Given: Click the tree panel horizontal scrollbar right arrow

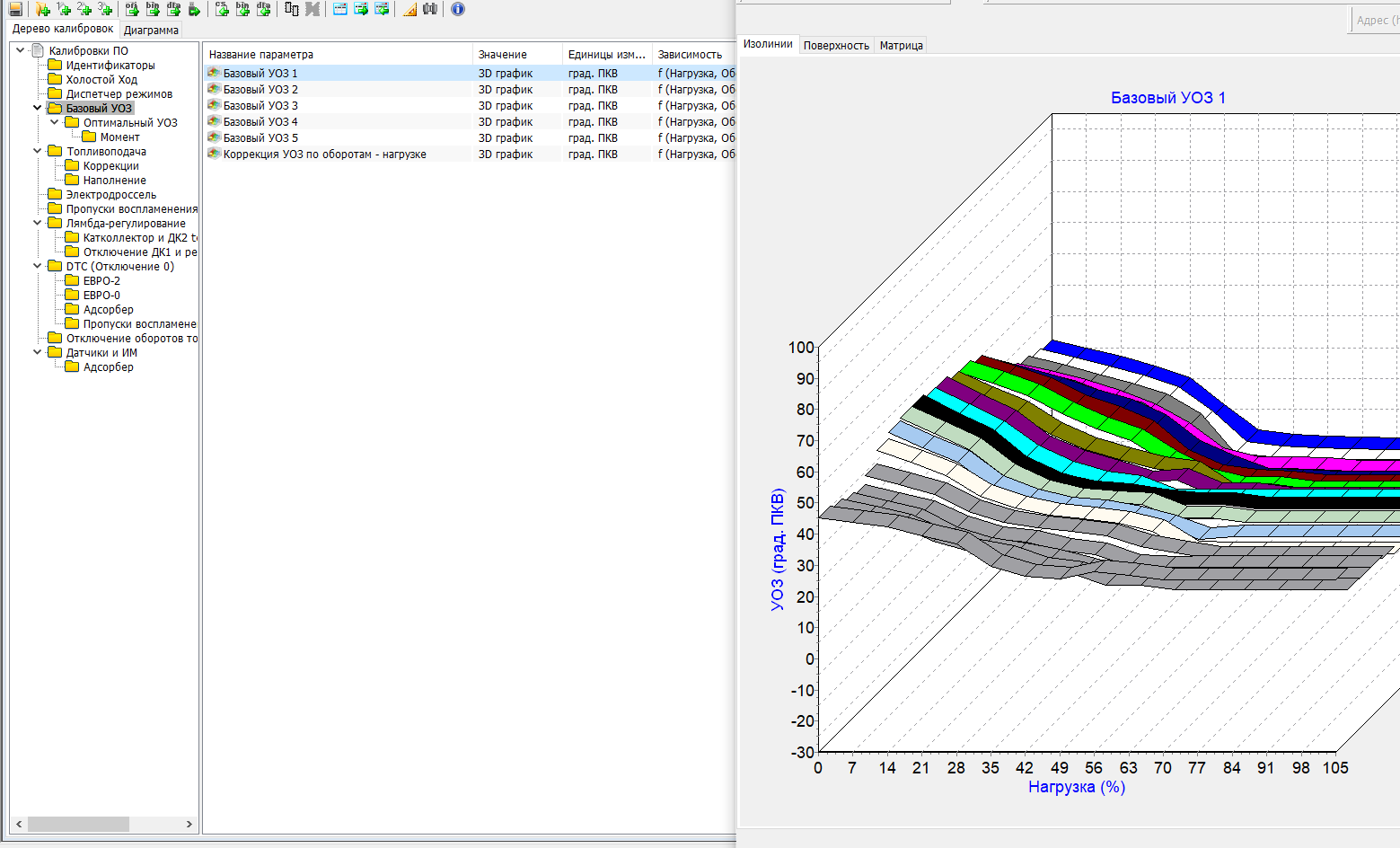Looking at the screenshot, I should pyautogui.click(x=189, y=824).
